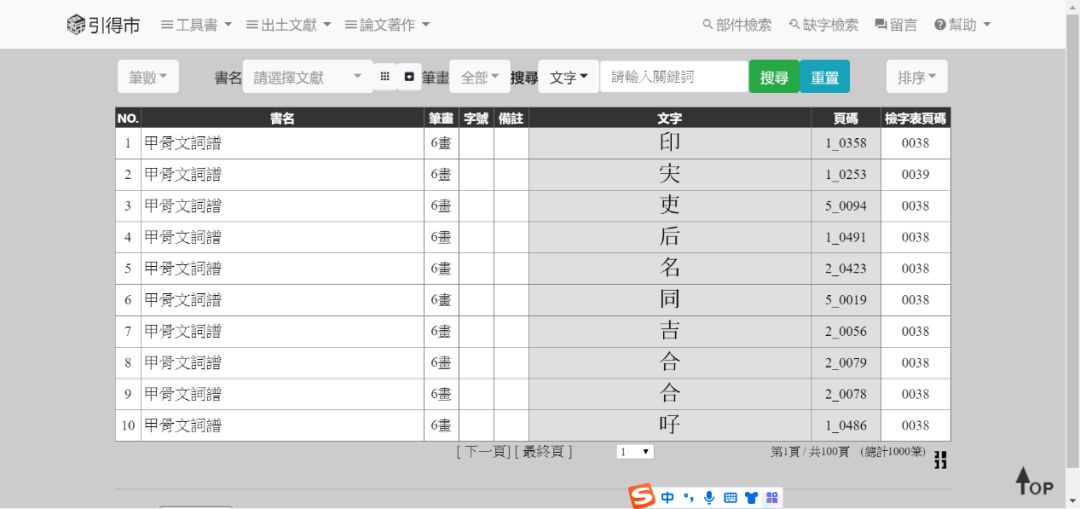Go to 缺字檢索 search
Viewport: 1080px width, 509px height.
point(824,25)
